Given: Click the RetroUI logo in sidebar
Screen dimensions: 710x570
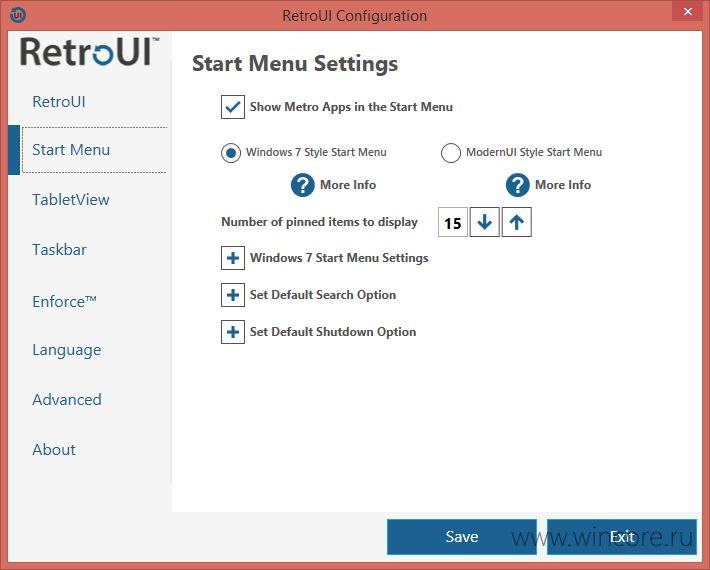Looking at the screenshot, I should 90,52.
